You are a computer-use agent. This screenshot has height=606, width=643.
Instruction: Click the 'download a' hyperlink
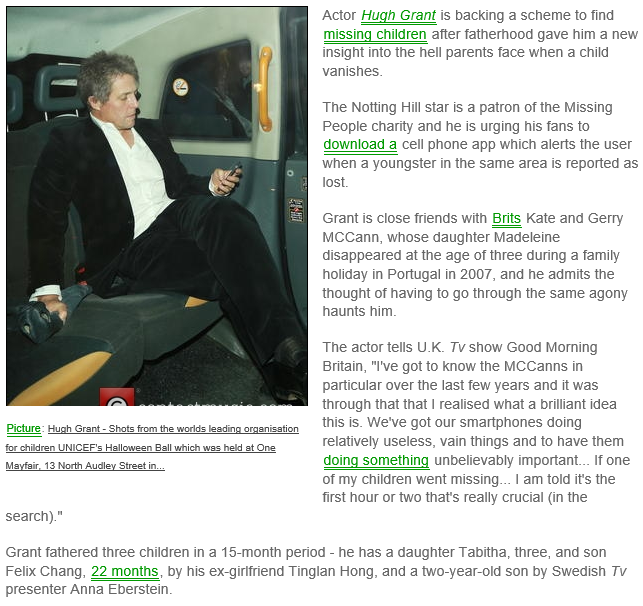[x=360, y=145]
